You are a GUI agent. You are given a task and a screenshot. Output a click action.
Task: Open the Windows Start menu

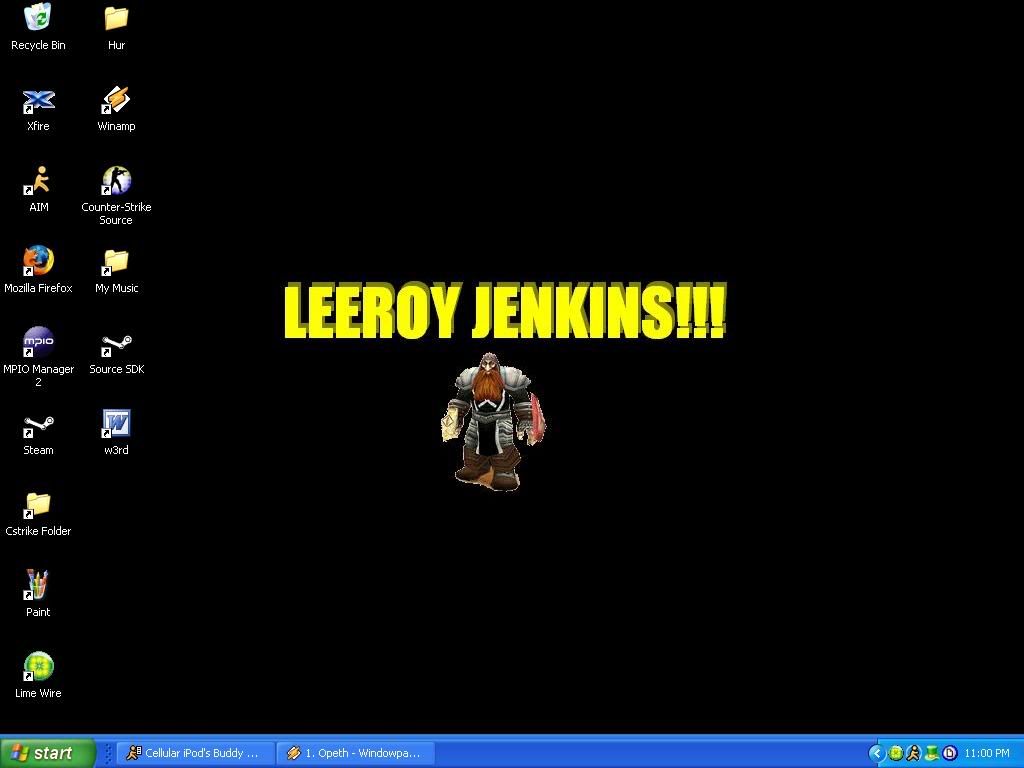coord(47,753)
